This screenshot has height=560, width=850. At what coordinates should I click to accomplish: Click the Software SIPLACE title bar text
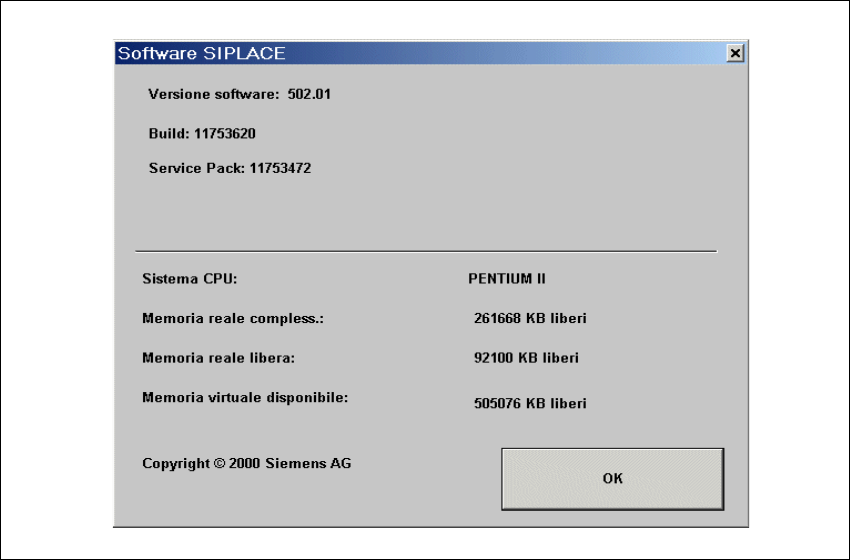pyautogui.click(x=201, y=53)
